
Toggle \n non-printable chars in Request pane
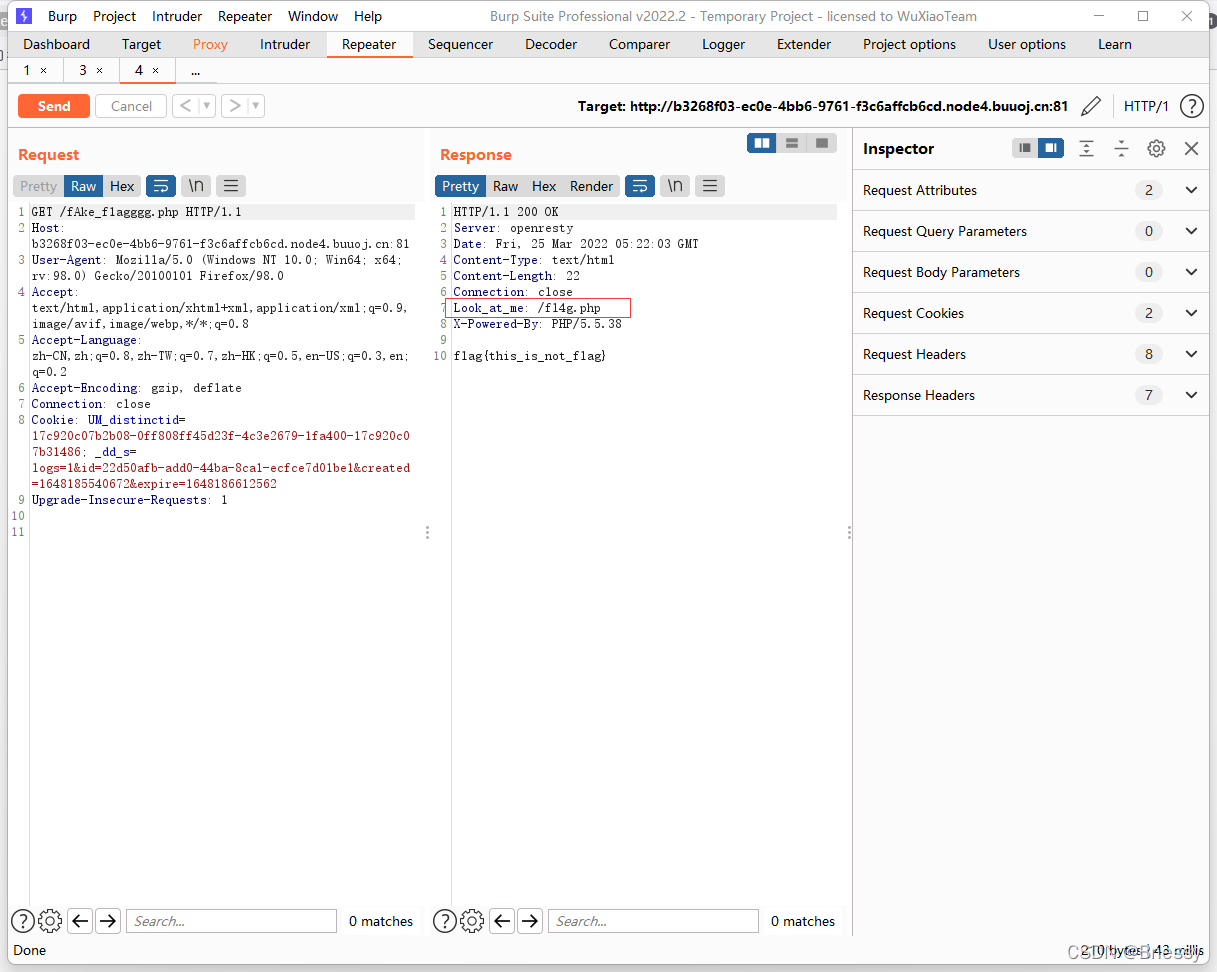click(x=196, y=186)
